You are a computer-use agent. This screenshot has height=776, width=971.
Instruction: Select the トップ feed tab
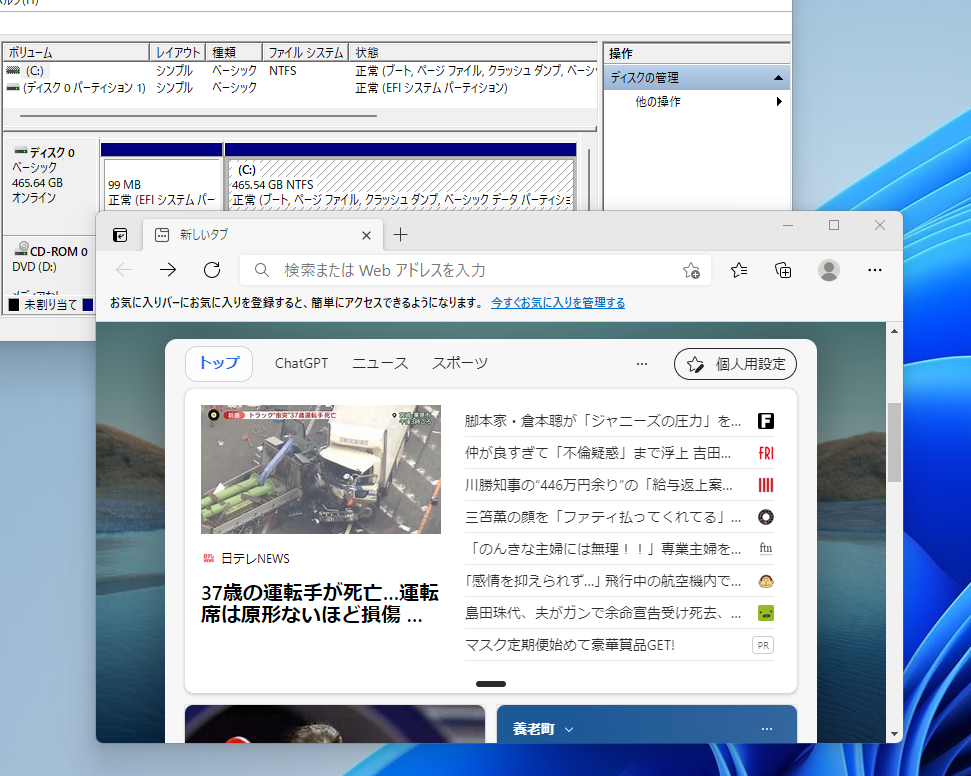[219, 364]
